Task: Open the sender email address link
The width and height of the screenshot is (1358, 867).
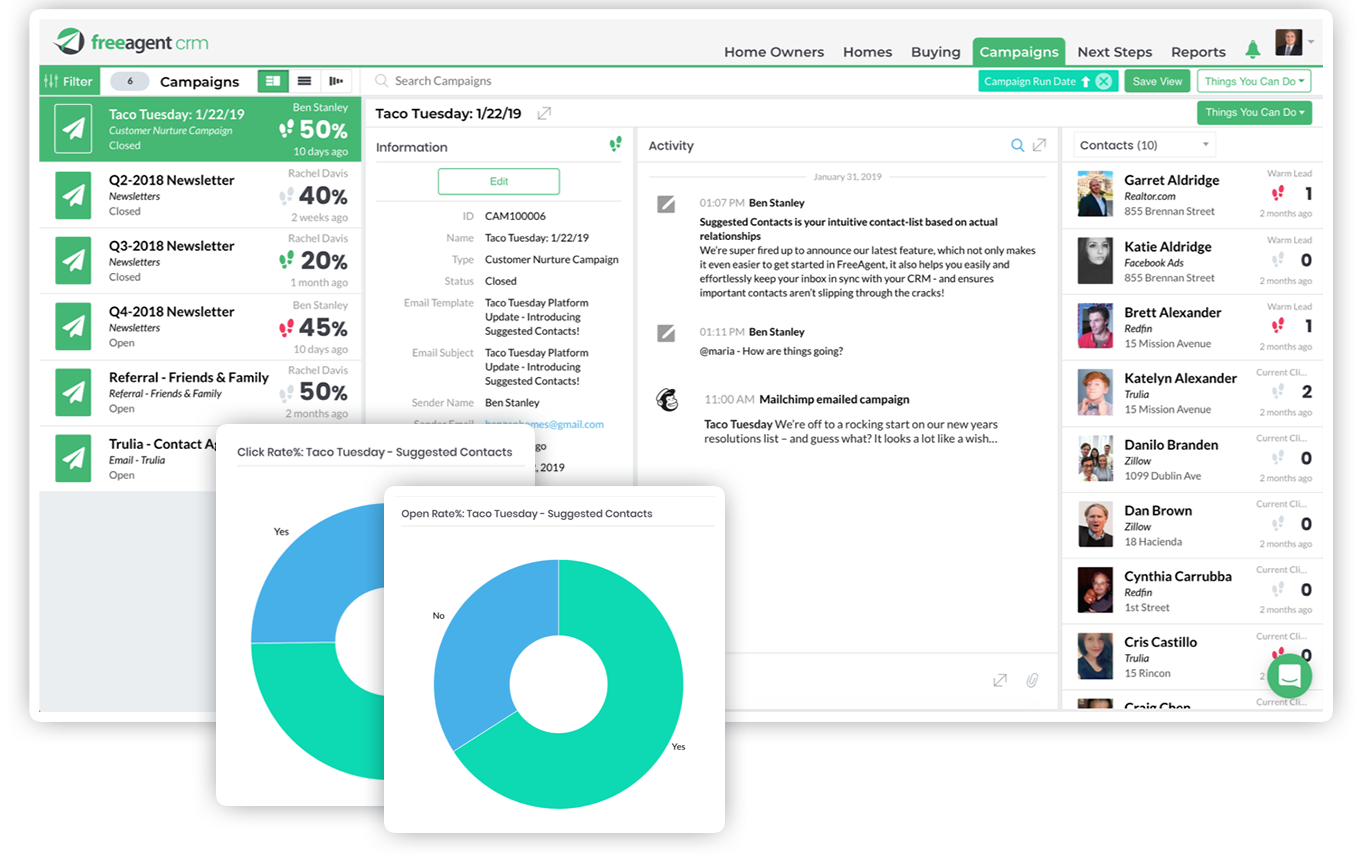Action: click(x=544, y=424)
